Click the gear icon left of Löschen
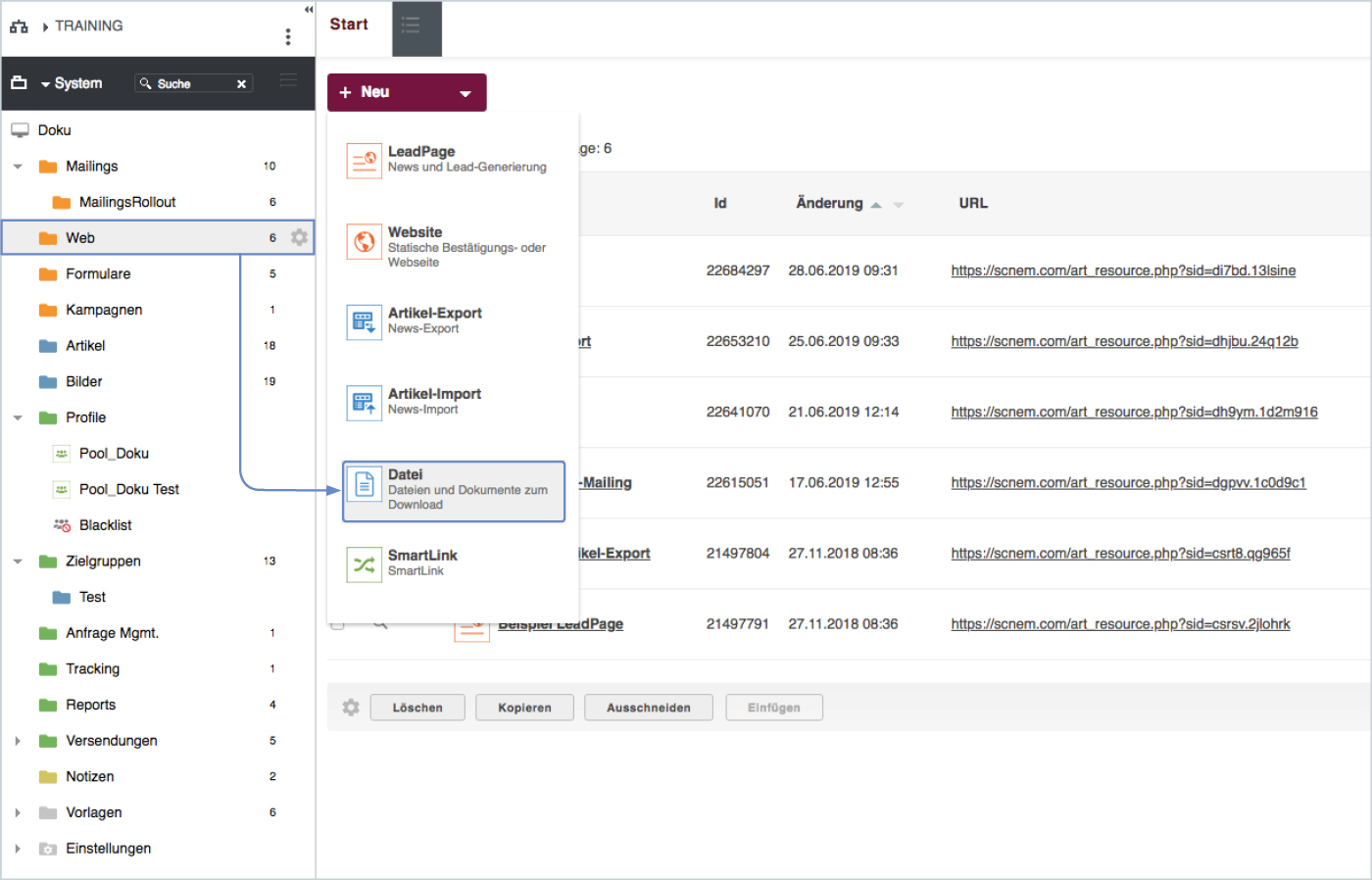Viewport: 1372px width, 880px height. coord(351,708)
